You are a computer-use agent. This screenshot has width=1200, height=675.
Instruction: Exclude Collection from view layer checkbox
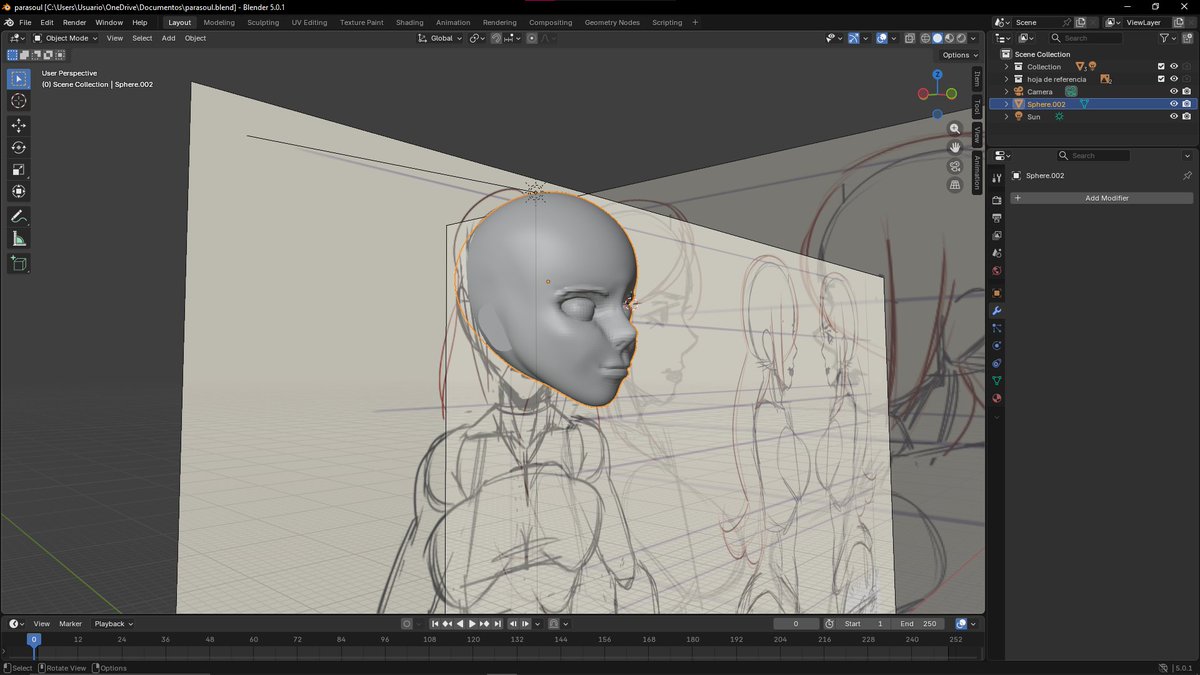tap(1161, 66)
